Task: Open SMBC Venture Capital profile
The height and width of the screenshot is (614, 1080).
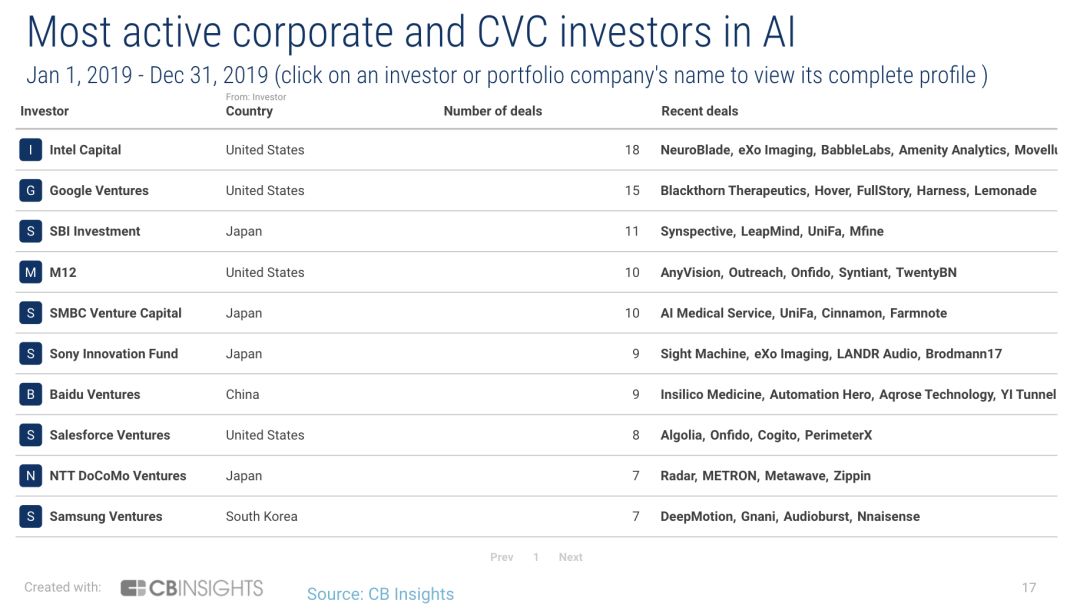Action: 115,313
